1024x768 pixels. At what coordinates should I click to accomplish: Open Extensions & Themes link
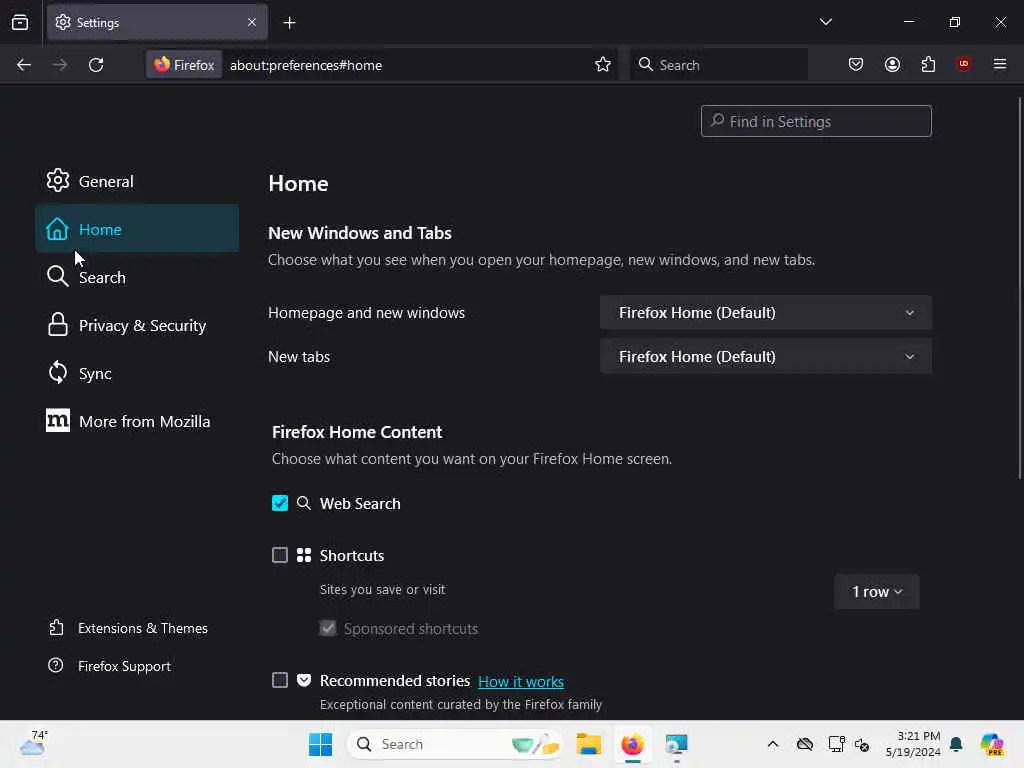(x=128, y=628)
